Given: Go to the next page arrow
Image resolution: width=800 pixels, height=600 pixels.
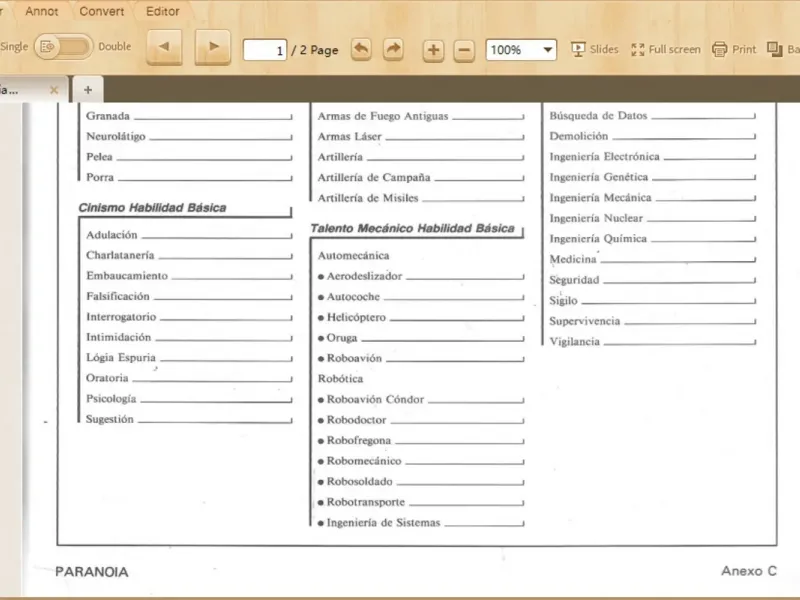Looking at the screenshot, I should click(x=213, y=47).
